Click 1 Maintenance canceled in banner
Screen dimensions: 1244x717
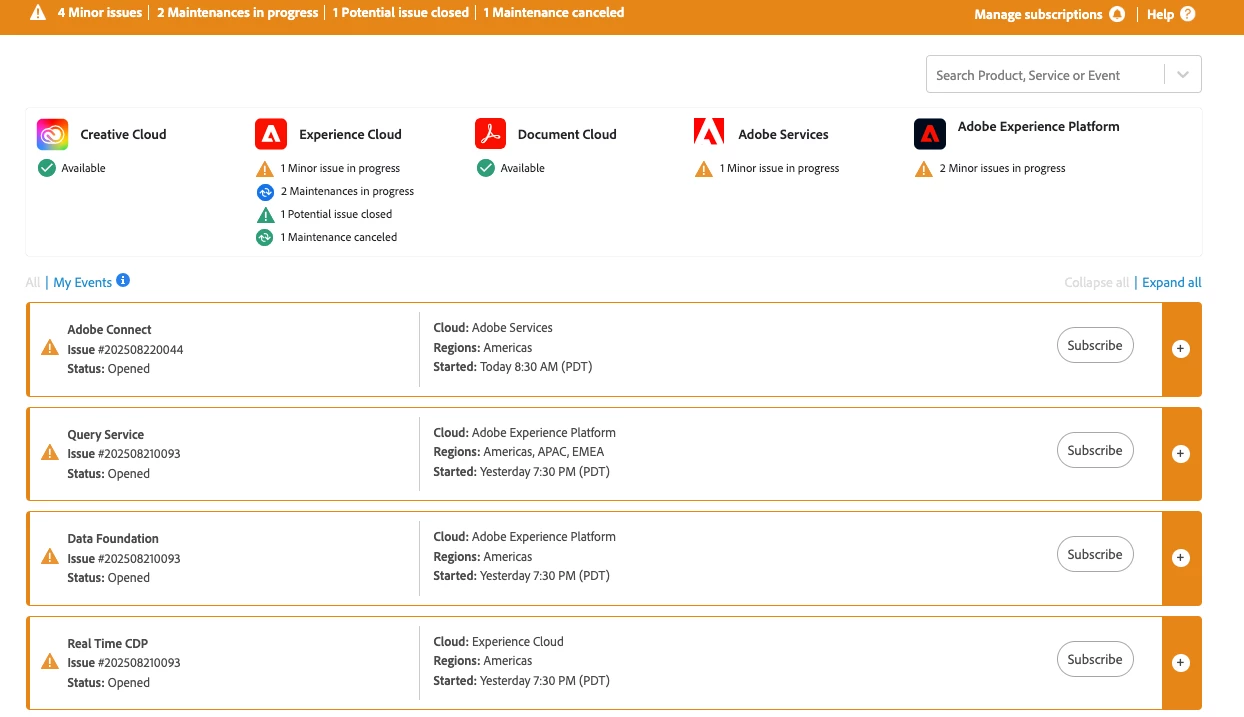pyautogui.click(x=553, y=13)
